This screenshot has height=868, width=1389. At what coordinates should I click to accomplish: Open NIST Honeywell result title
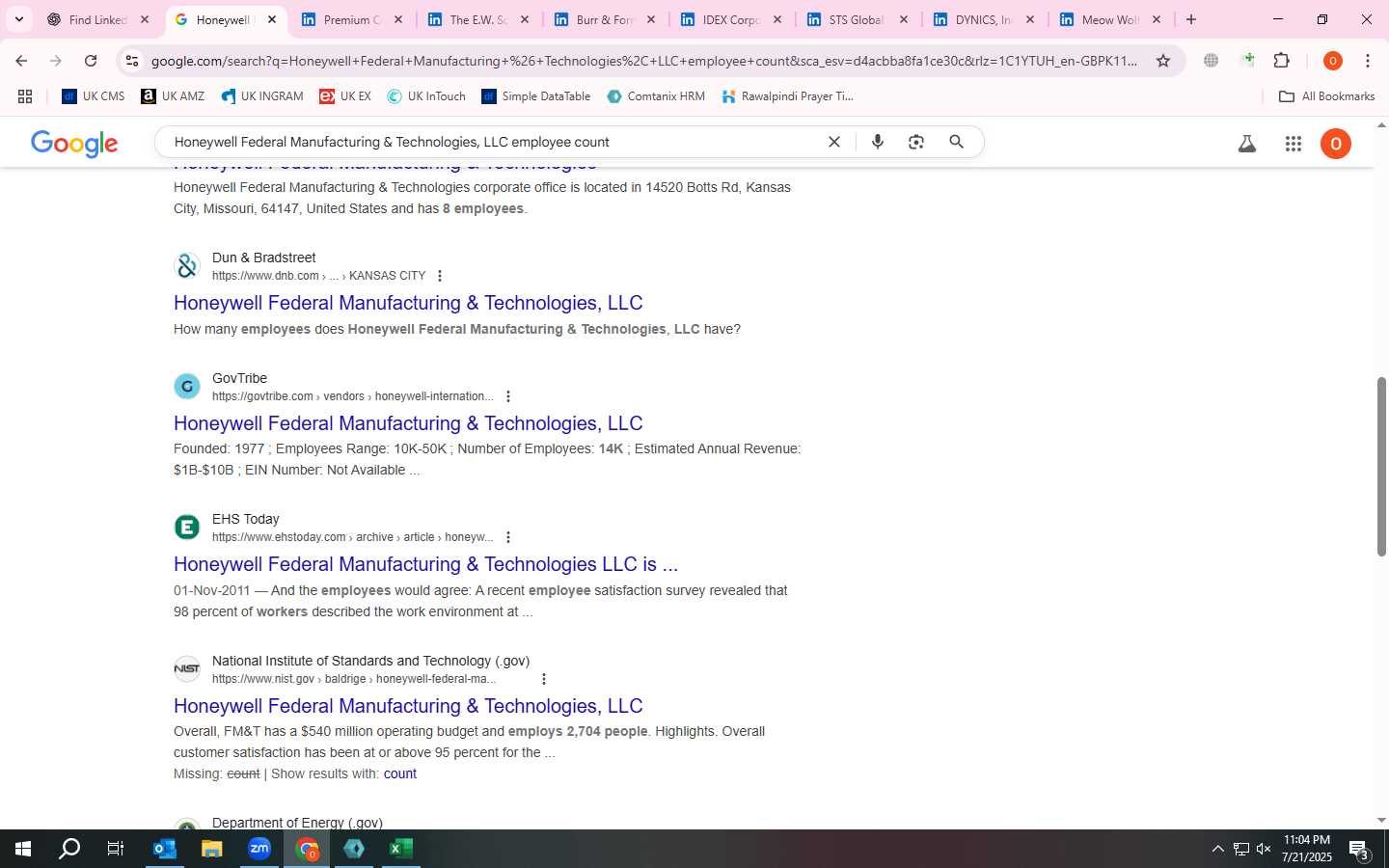pyautogui.click(x=408, y=706)
